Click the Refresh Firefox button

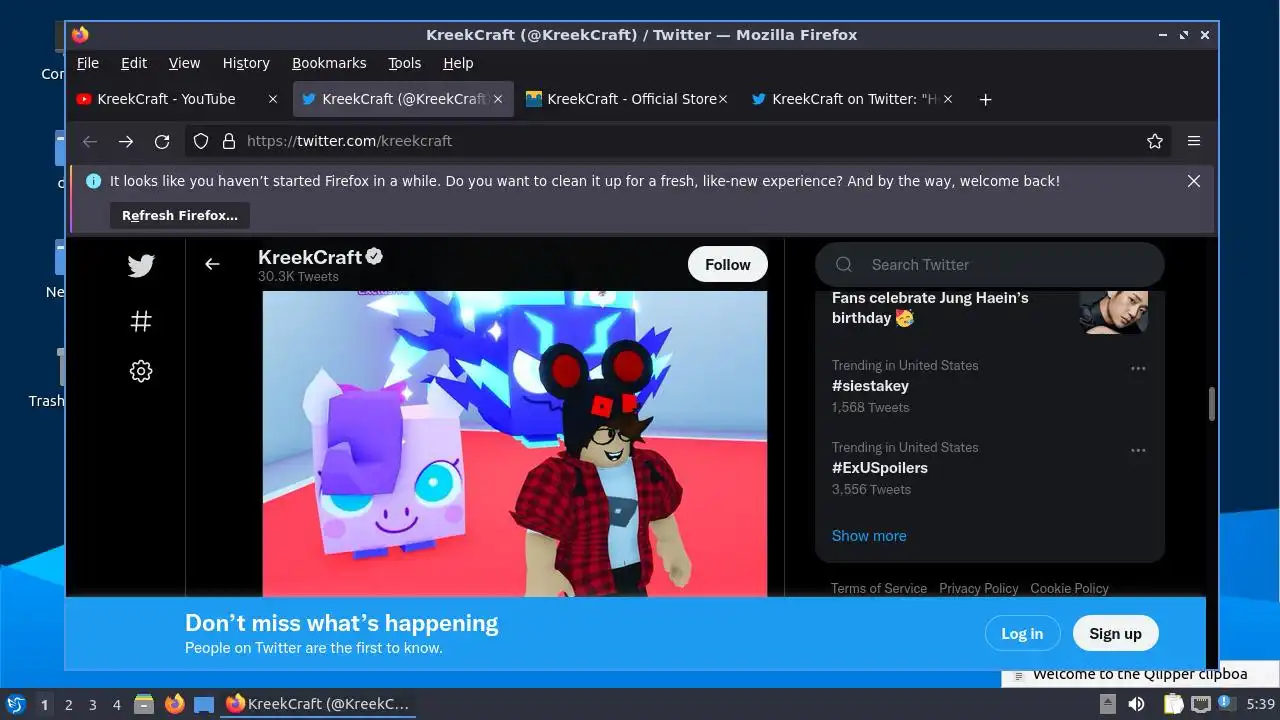pos(180,215)
